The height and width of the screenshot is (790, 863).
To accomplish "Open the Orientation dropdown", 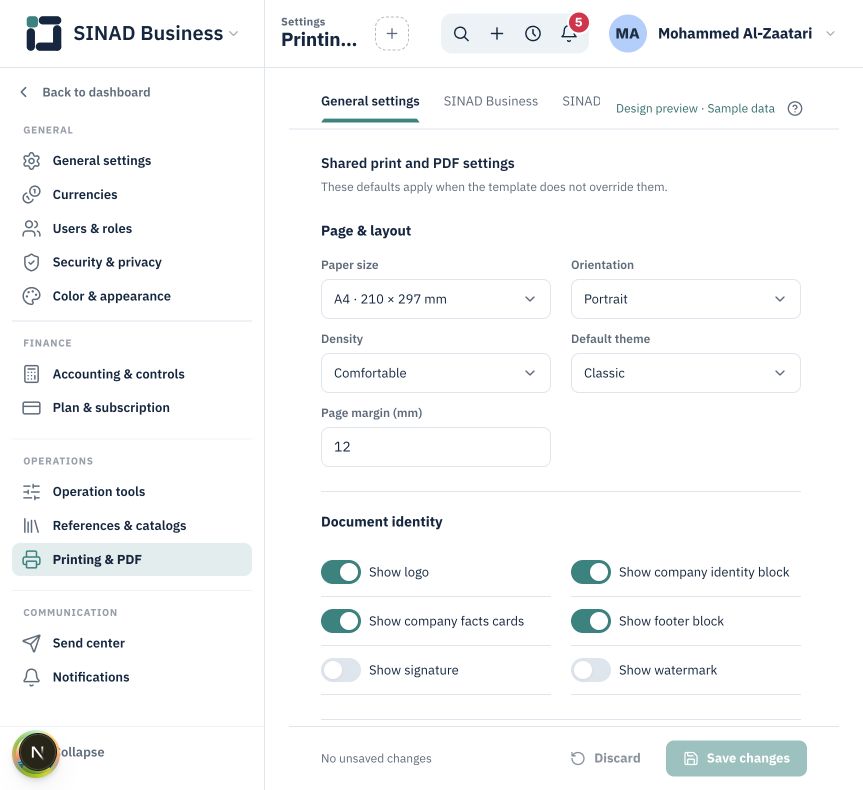I will point(685,299).
